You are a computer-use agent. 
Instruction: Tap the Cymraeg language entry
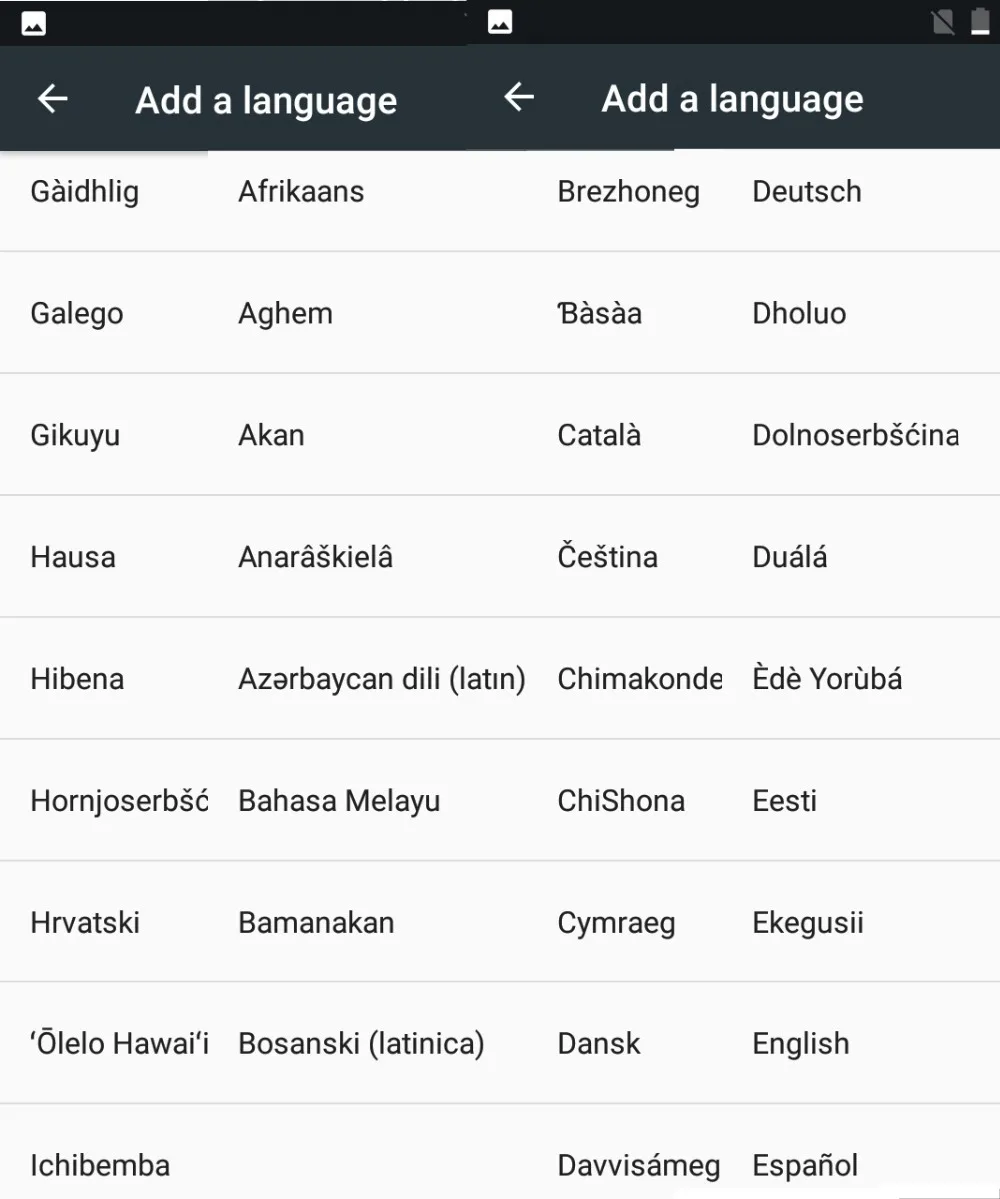pyautogui.click(x=616, y=923)
